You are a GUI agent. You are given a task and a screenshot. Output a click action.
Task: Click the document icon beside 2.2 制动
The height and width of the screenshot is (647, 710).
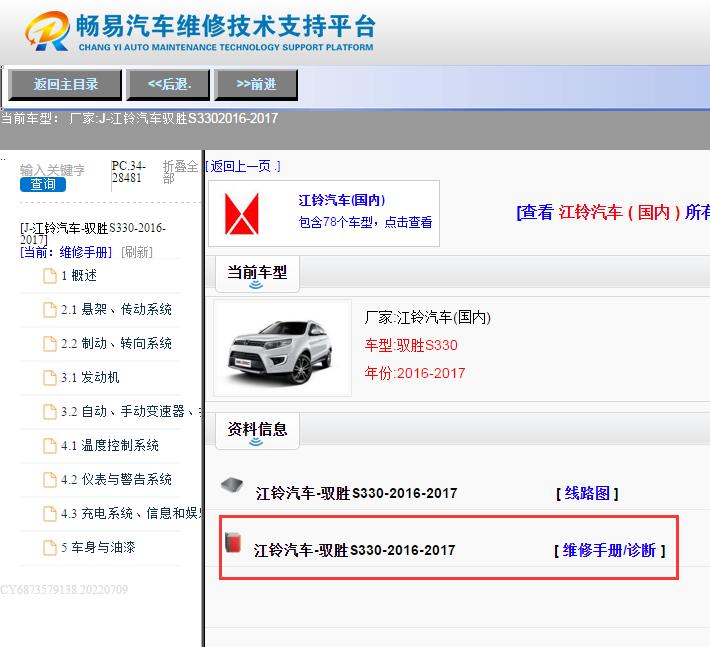point(50,344)
